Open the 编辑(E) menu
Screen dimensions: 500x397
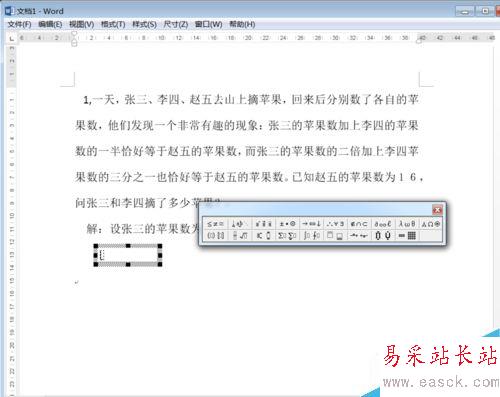click(50, 24)
